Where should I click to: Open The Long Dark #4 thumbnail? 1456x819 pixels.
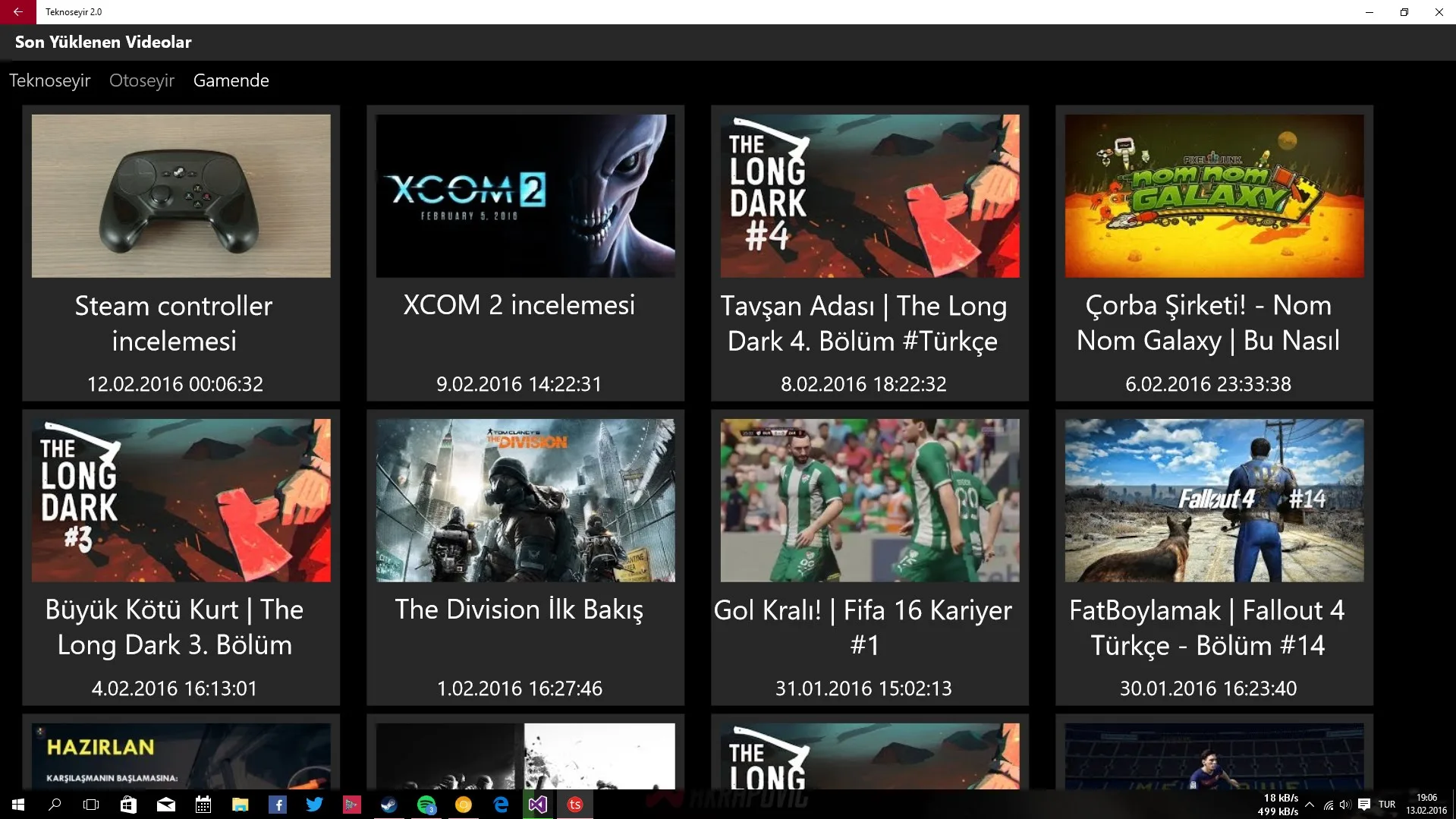click(870, 196)
